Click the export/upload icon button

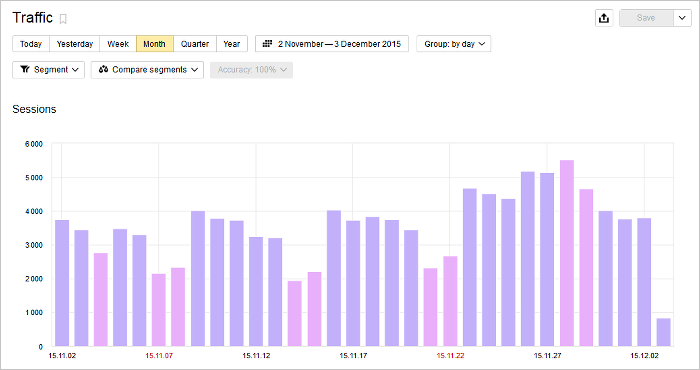tap(604, 18)
